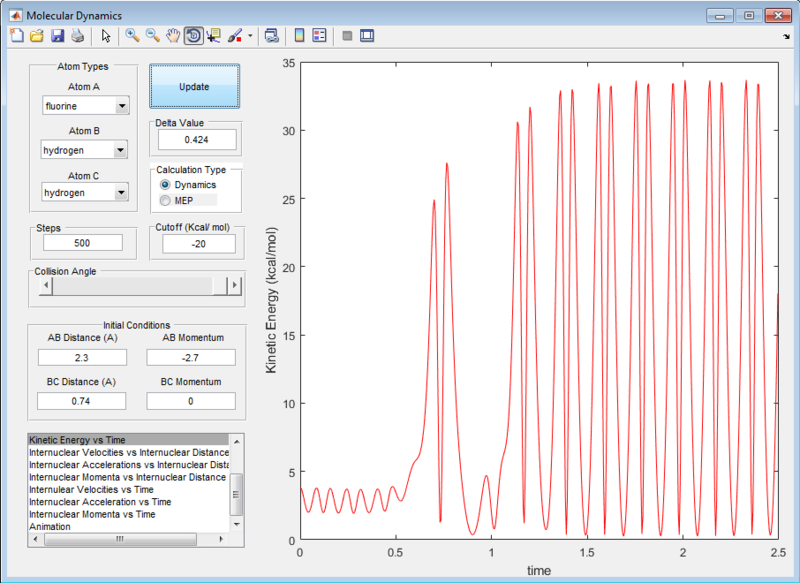Select the Dynamics calculation type
This screenshot has width=800, height=583.
(165, 185)
